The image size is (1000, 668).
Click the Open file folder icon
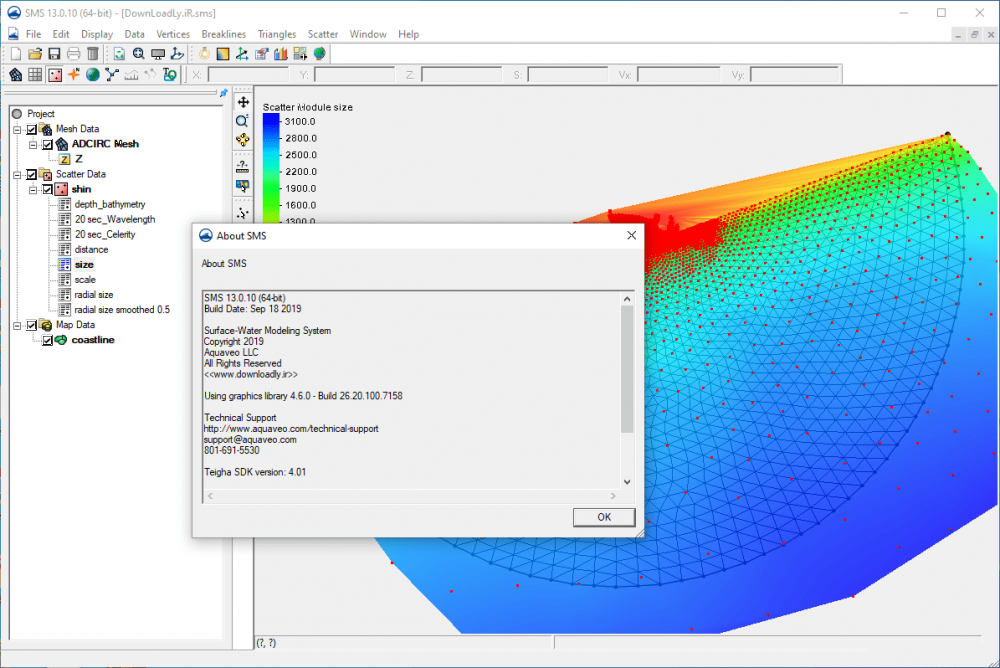click(x=35, y=54)
